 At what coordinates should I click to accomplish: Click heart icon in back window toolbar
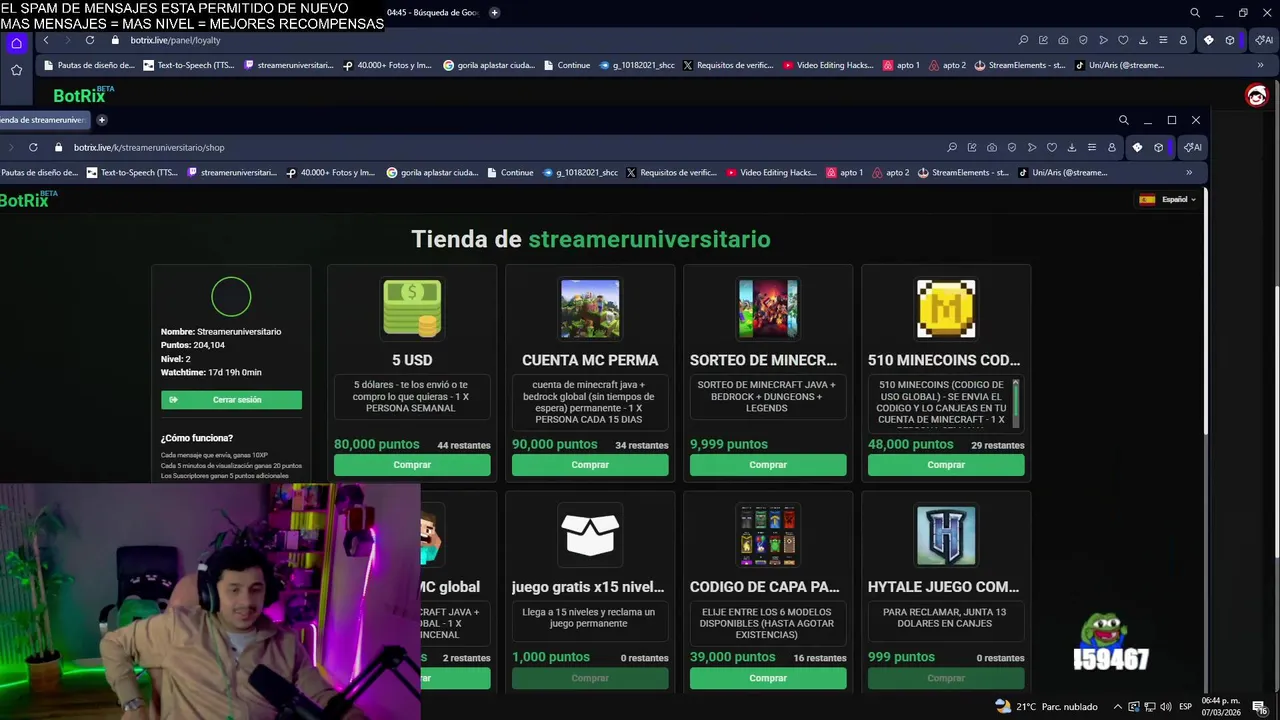pos(1123,40)
